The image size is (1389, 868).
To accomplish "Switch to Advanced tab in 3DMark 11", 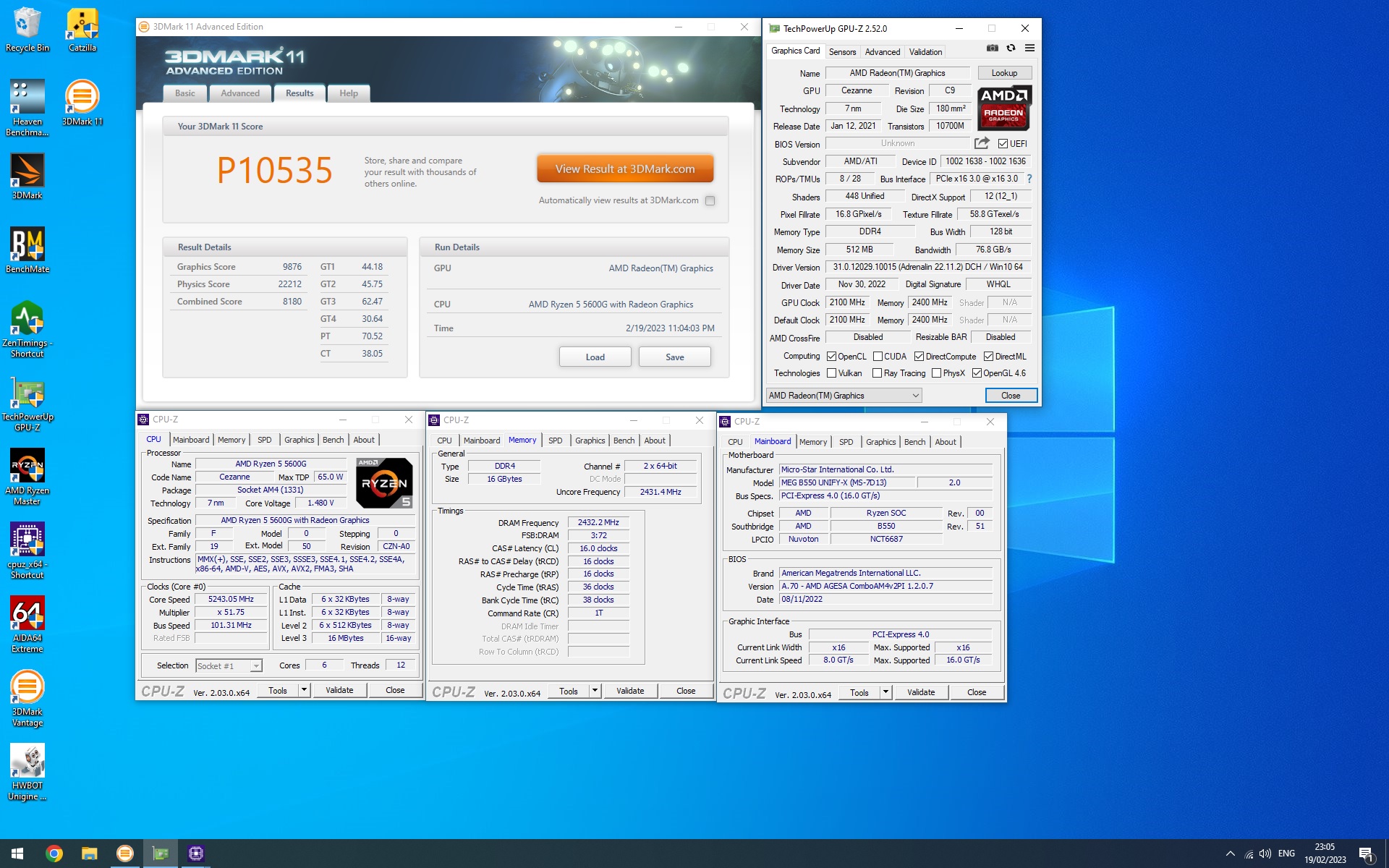I will pos(240,93).
